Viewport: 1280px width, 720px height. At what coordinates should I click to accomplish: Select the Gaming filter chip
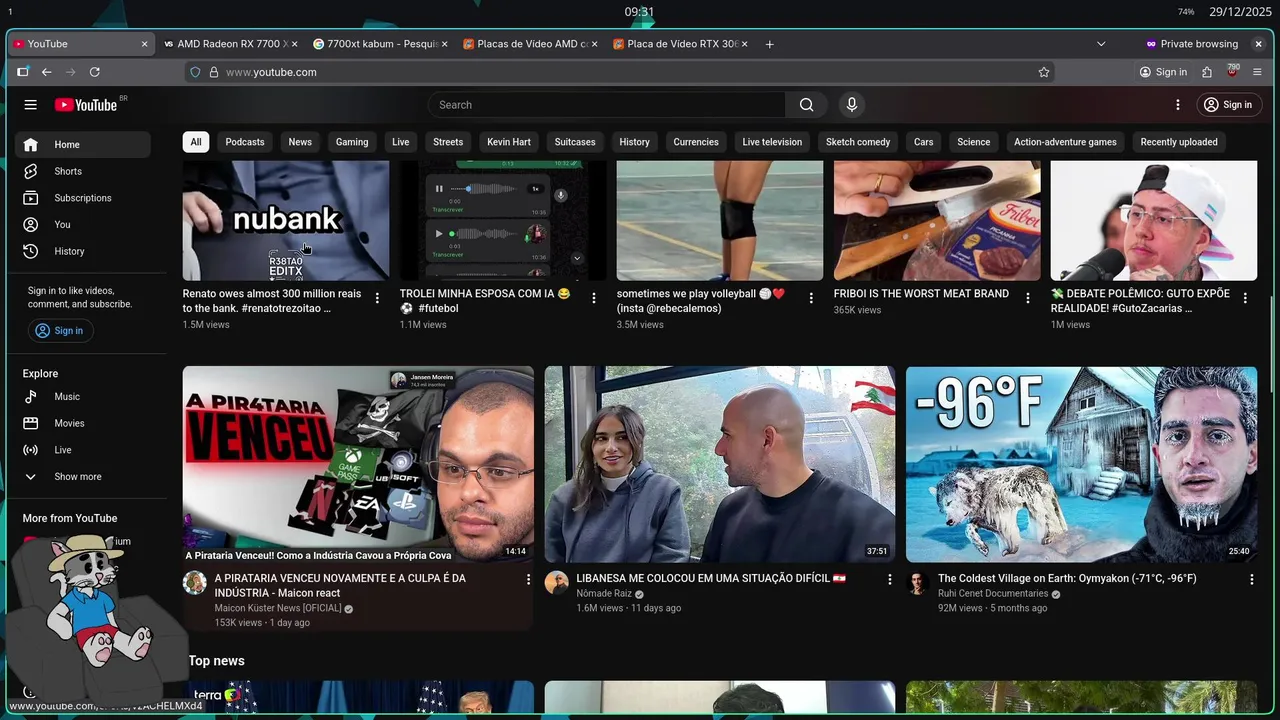point(352,142)
